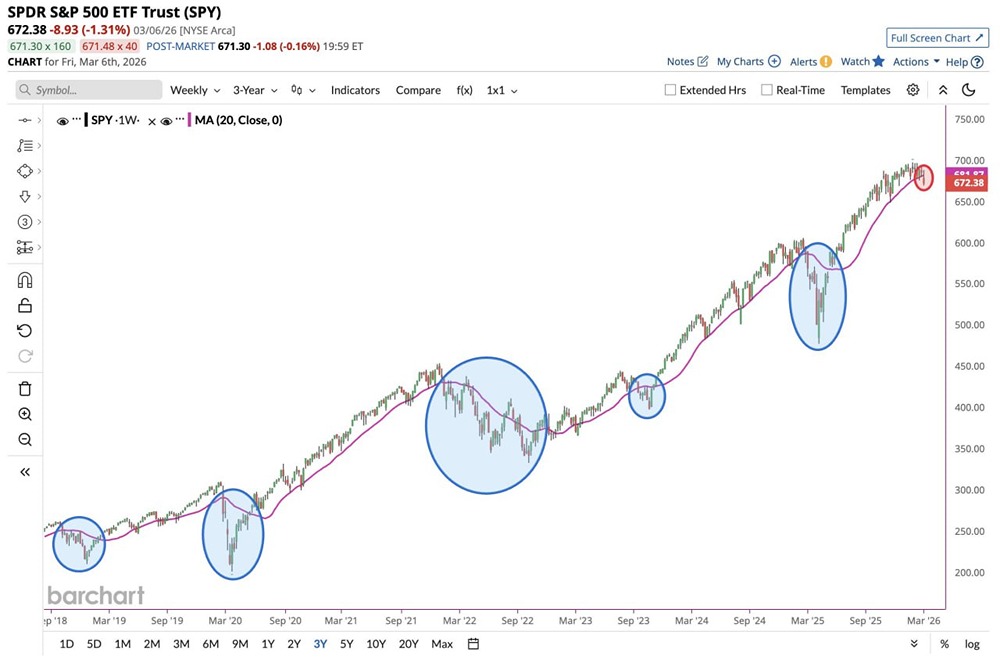1000x663 pixels.
Task: Switch to the 1Y range tab
Action: tap(267, 644)
